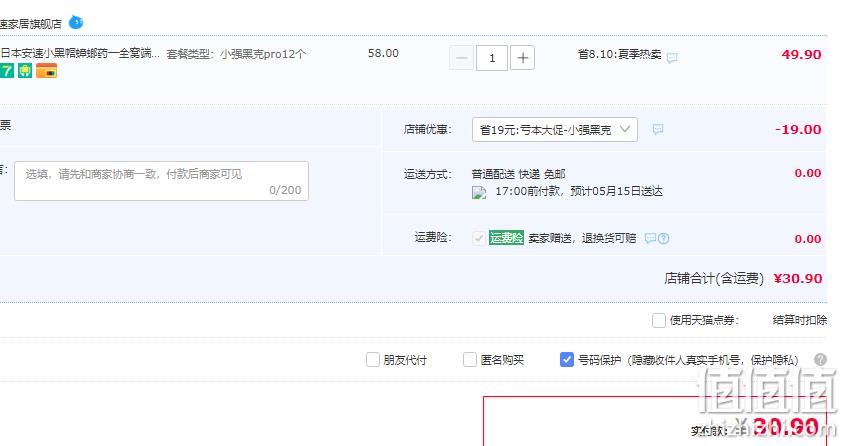Click the help icon beside 号码保护 description

[x=820, y=360]
